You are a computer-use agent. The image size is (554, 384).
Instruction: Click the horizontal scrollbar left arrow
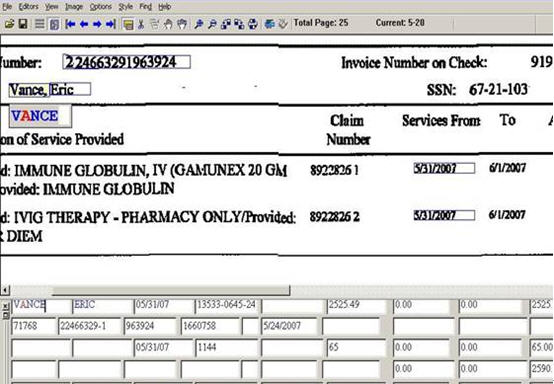click(5, 290)
